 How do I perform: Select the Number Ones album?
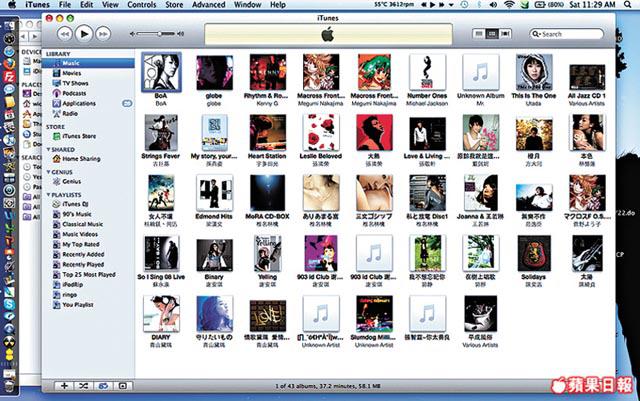[427, 73]
